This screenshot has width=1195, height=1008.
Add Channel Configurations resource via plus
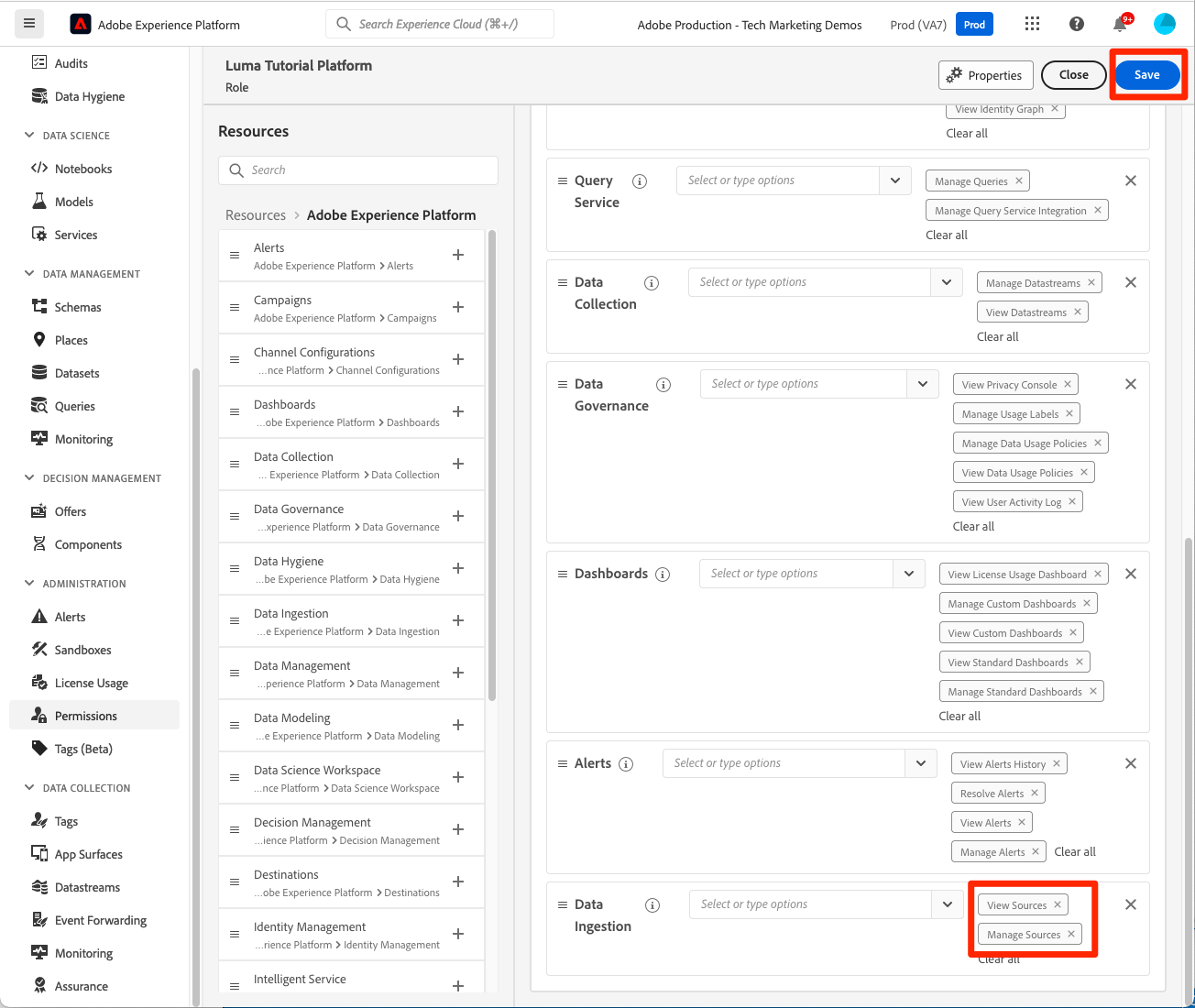click(458, 359)
